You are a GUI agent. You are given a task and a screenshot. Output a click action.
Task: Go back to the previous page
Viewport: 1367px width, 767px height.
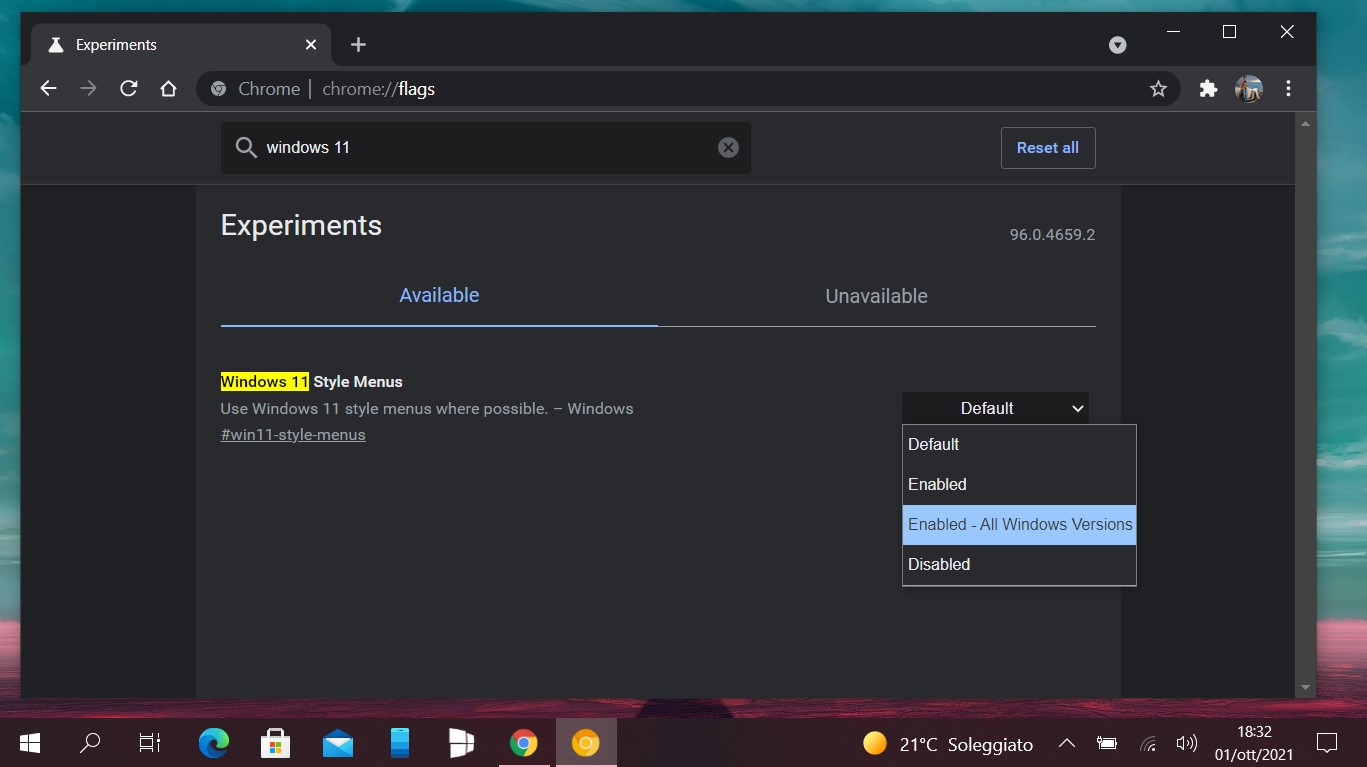point(48,89)
